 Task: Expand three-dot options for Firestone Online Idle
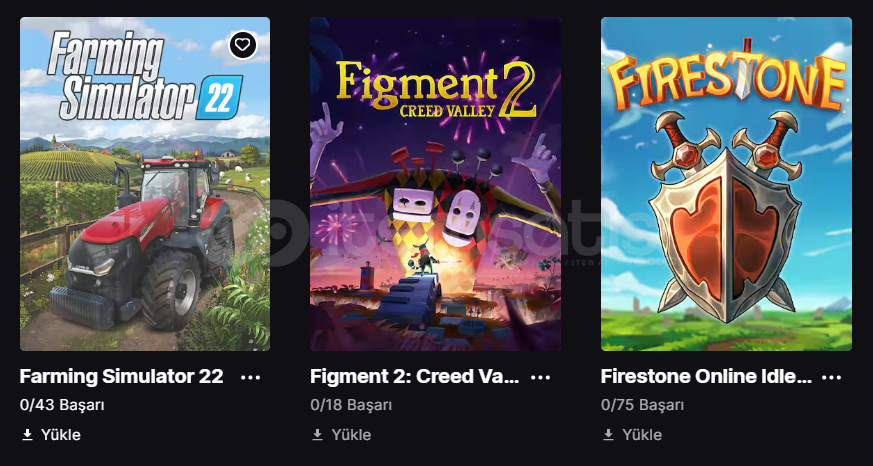pyautogui.click(x=831, y=377)
